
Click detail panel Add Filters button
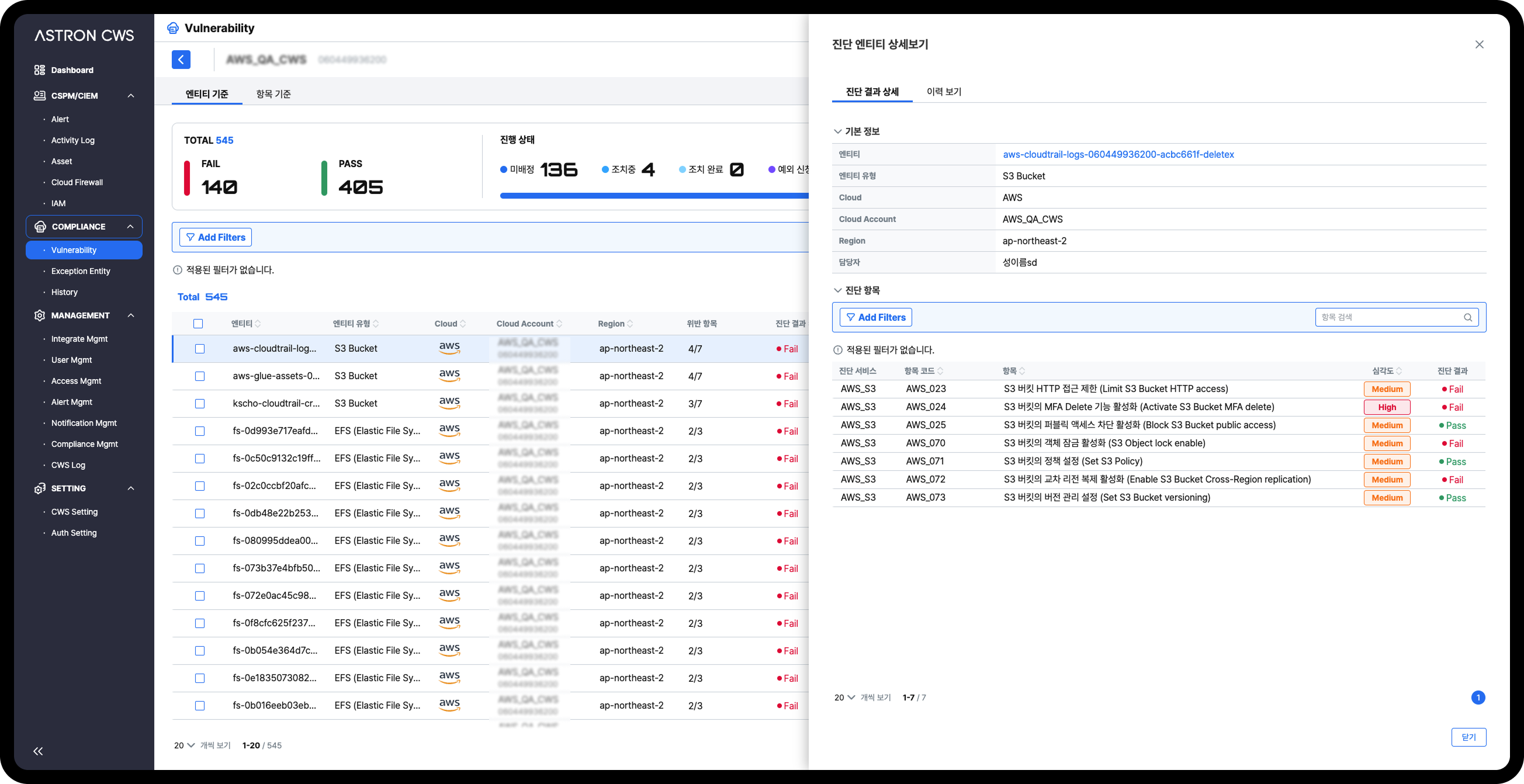875,317
